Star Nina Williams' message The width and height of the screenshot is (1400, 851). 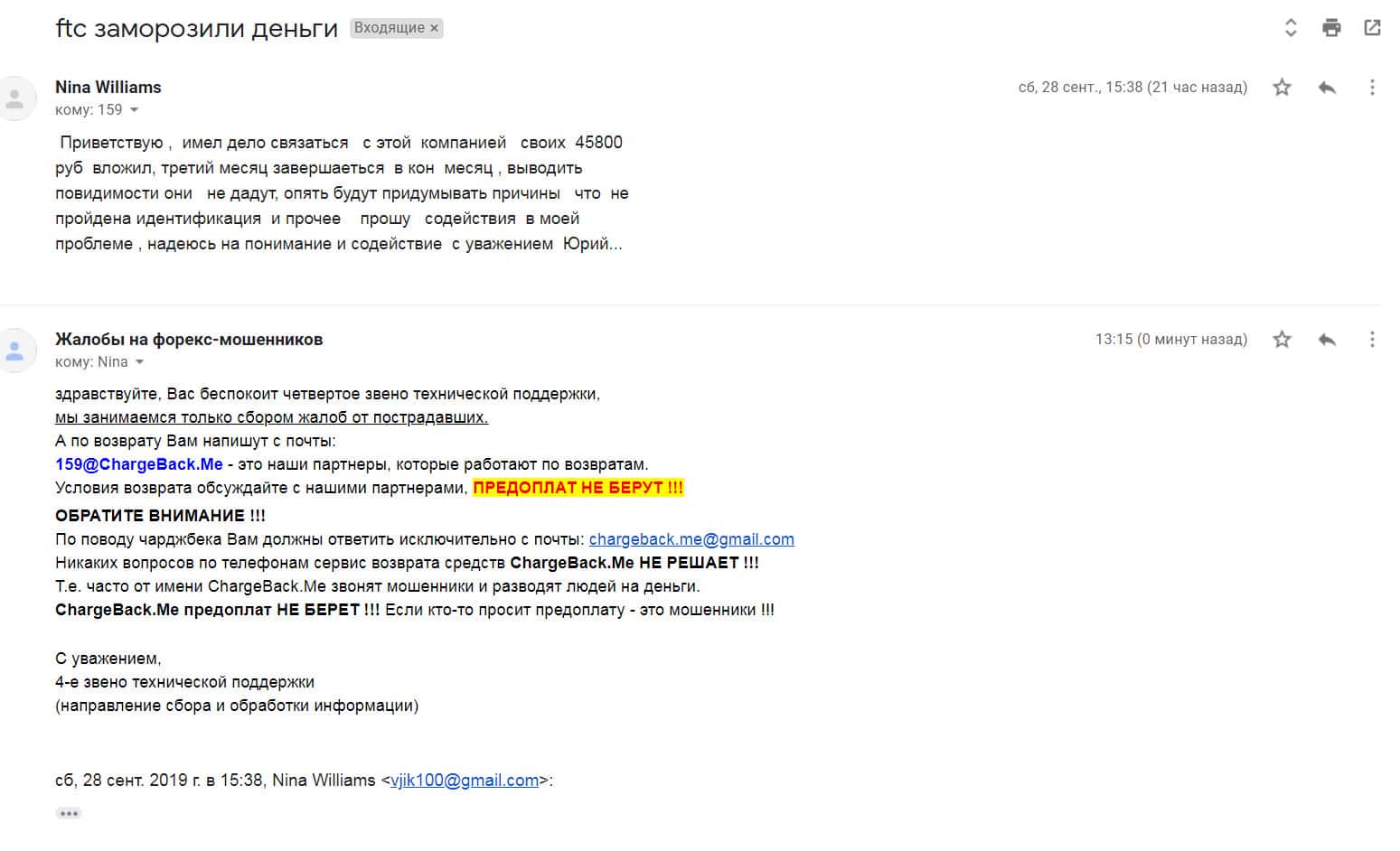tap(1282, 88)
